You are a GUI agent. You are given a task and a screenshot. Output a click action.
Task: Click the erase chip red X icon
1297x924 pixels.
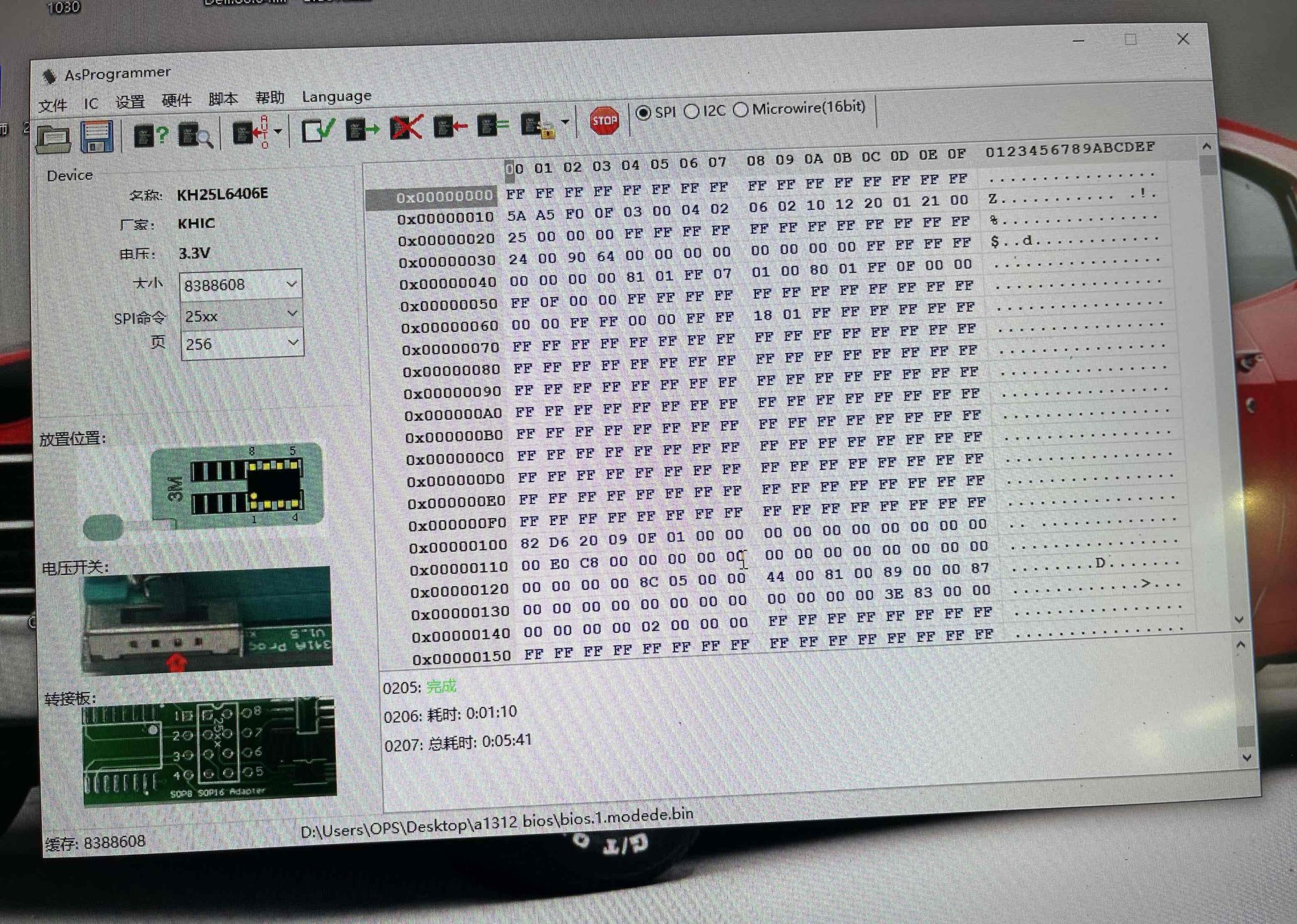tap(406, 128)
